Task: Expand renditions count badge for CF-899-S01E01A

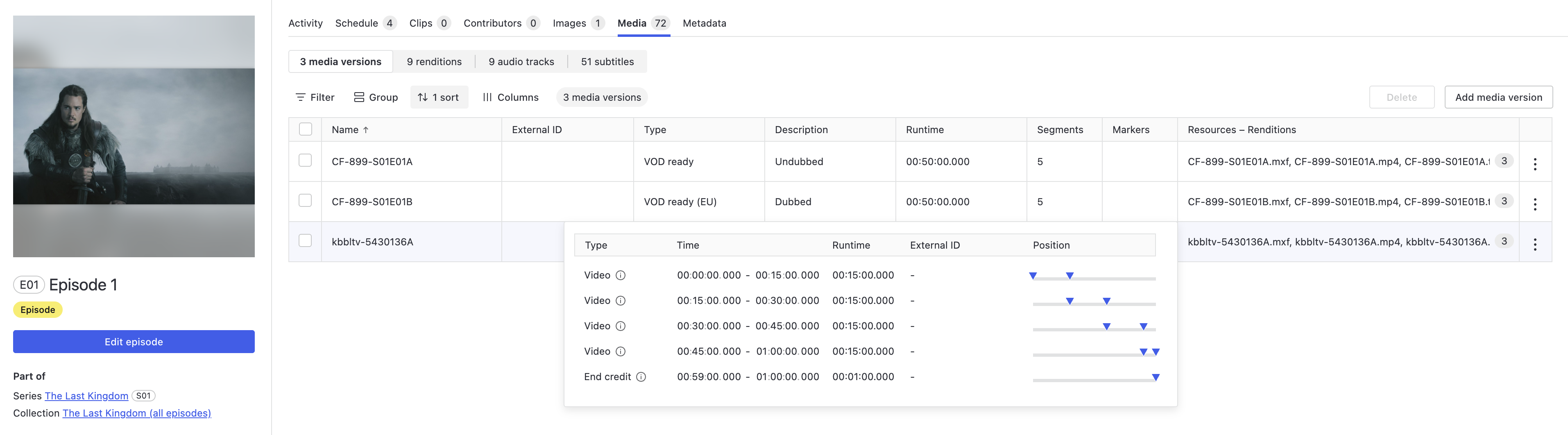Action: click(1504, 161)
